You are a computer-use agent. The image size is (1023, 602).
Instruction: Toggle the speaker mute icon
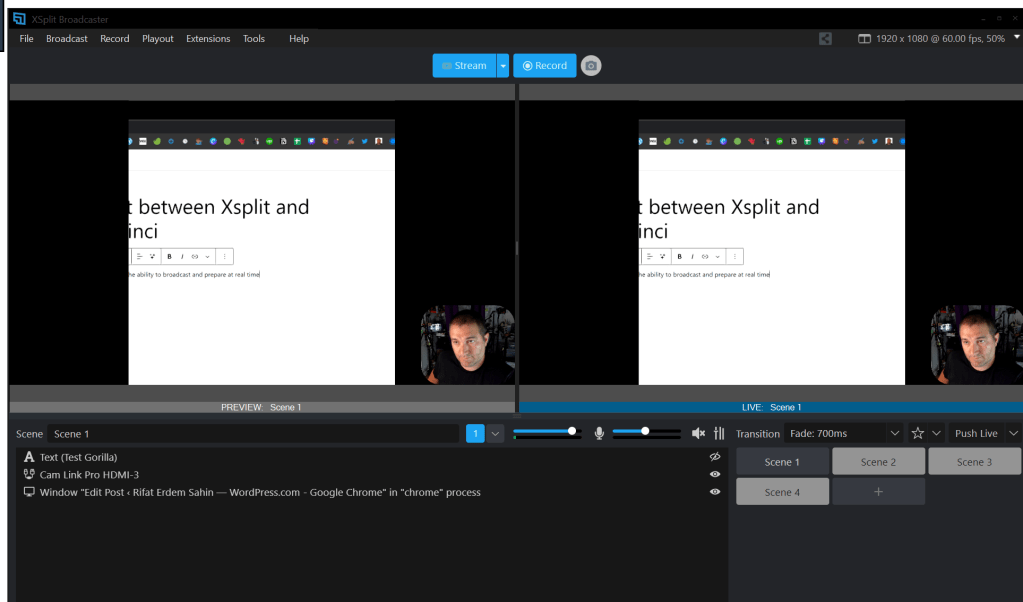coord(698,433)
